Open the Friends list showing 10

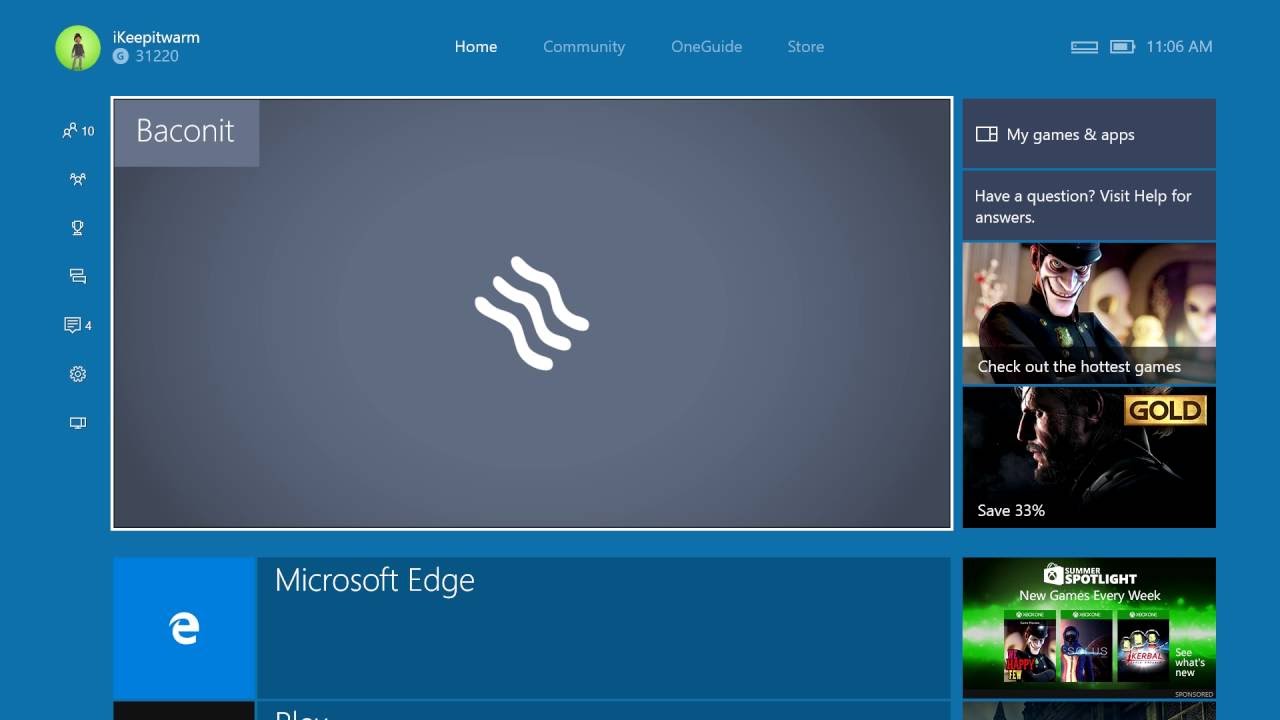78,130
